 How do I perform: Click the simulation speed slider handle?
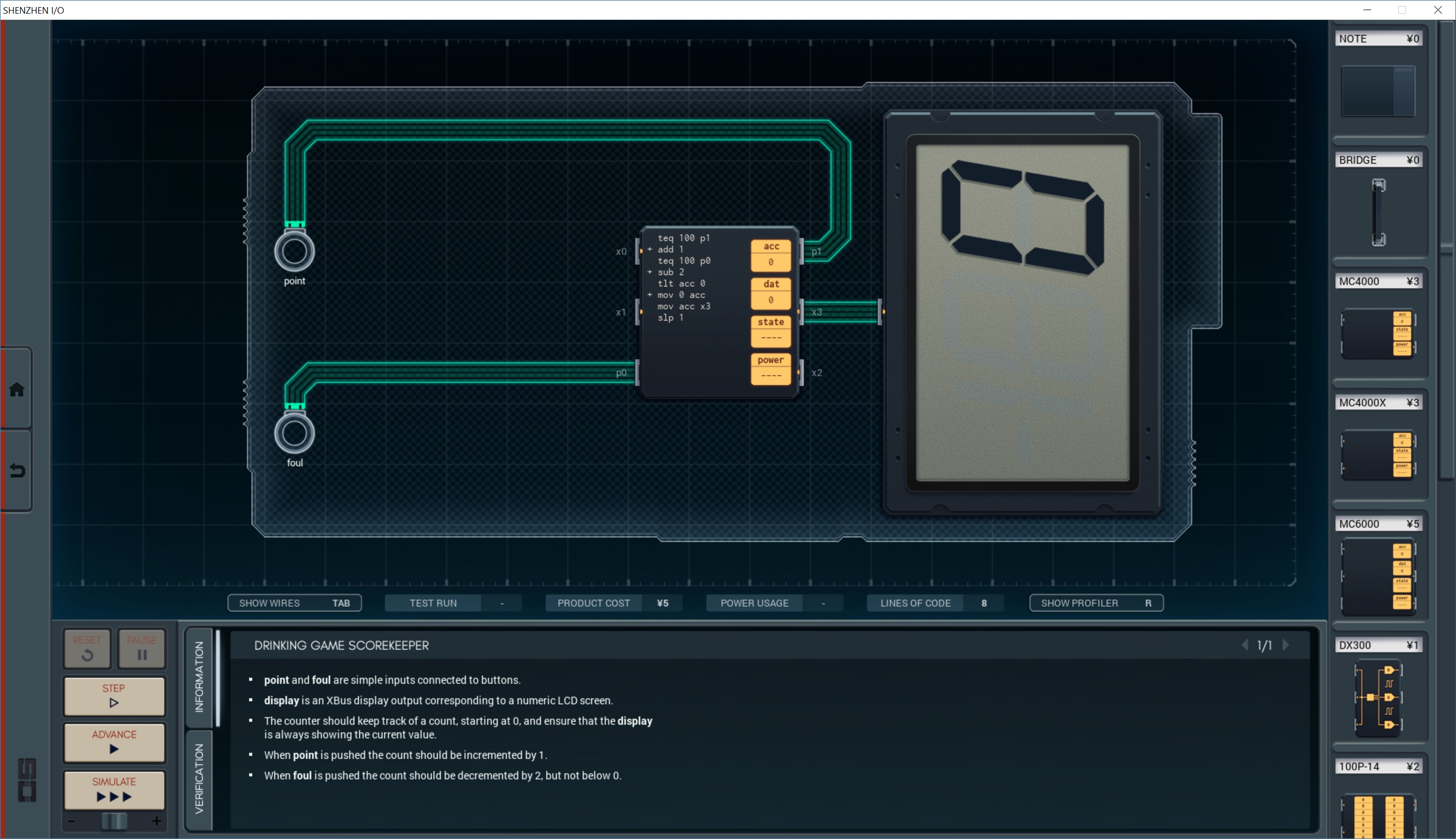click(x=114, y=821)
